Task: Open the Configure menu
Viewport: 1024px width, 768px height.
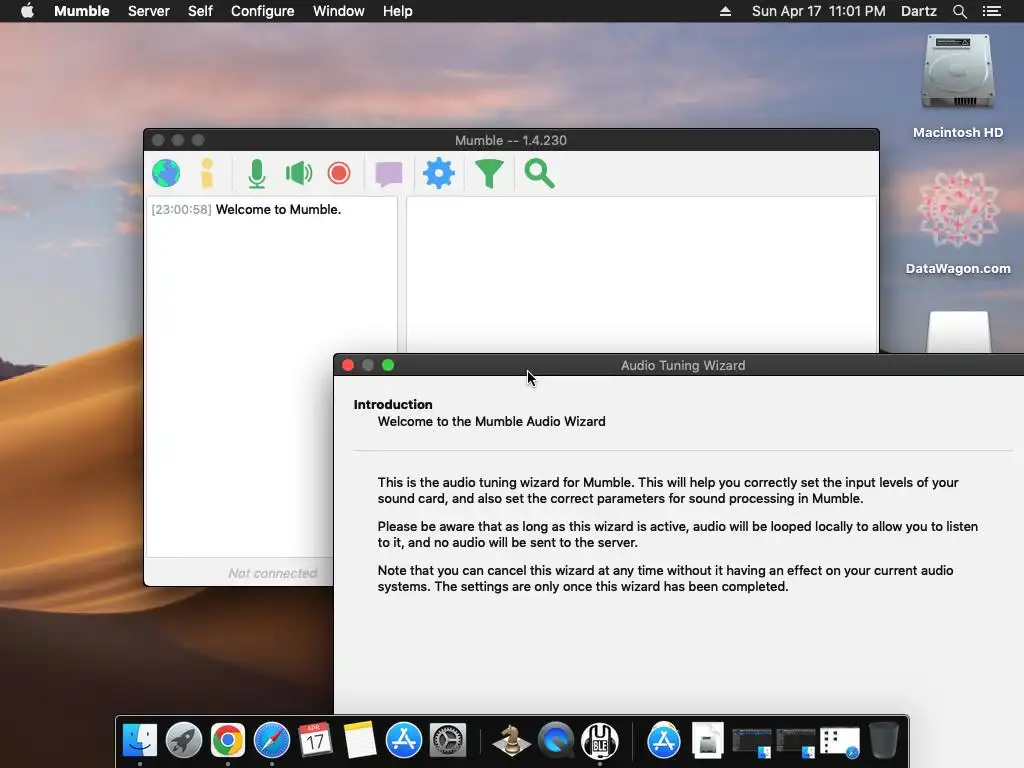Action: point(263,11)
